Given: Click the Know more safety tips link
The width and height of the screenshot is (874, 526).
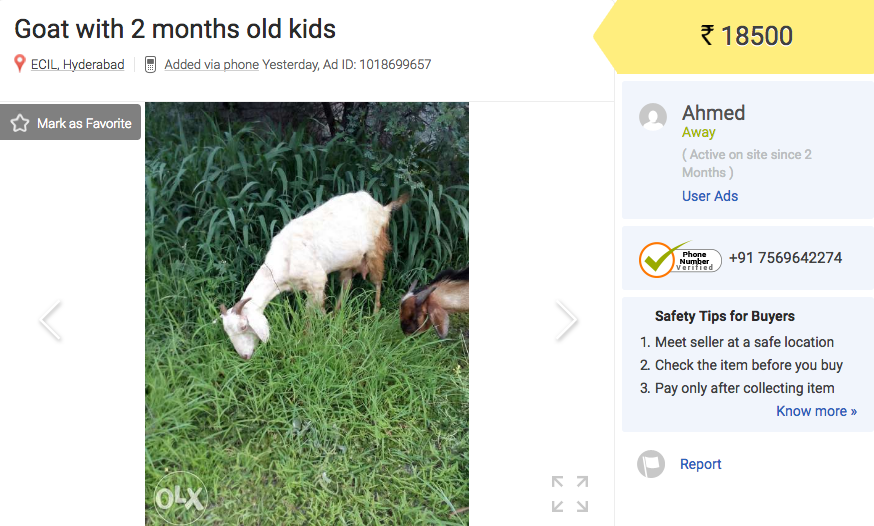Looking at the screenshot, I should tap(817, 411).
